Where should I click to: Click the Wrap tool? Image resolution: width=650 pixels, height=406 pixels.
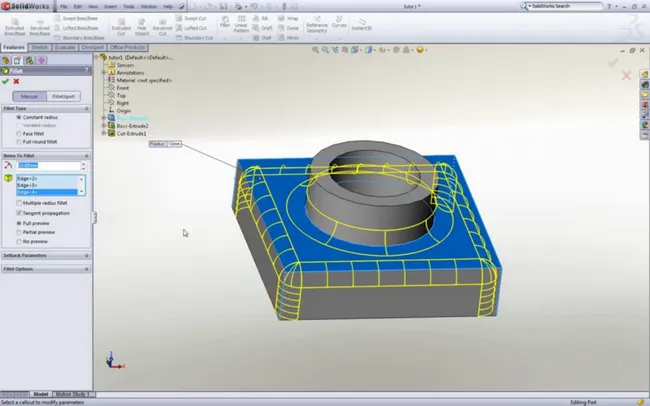click(x=288, y=18)
